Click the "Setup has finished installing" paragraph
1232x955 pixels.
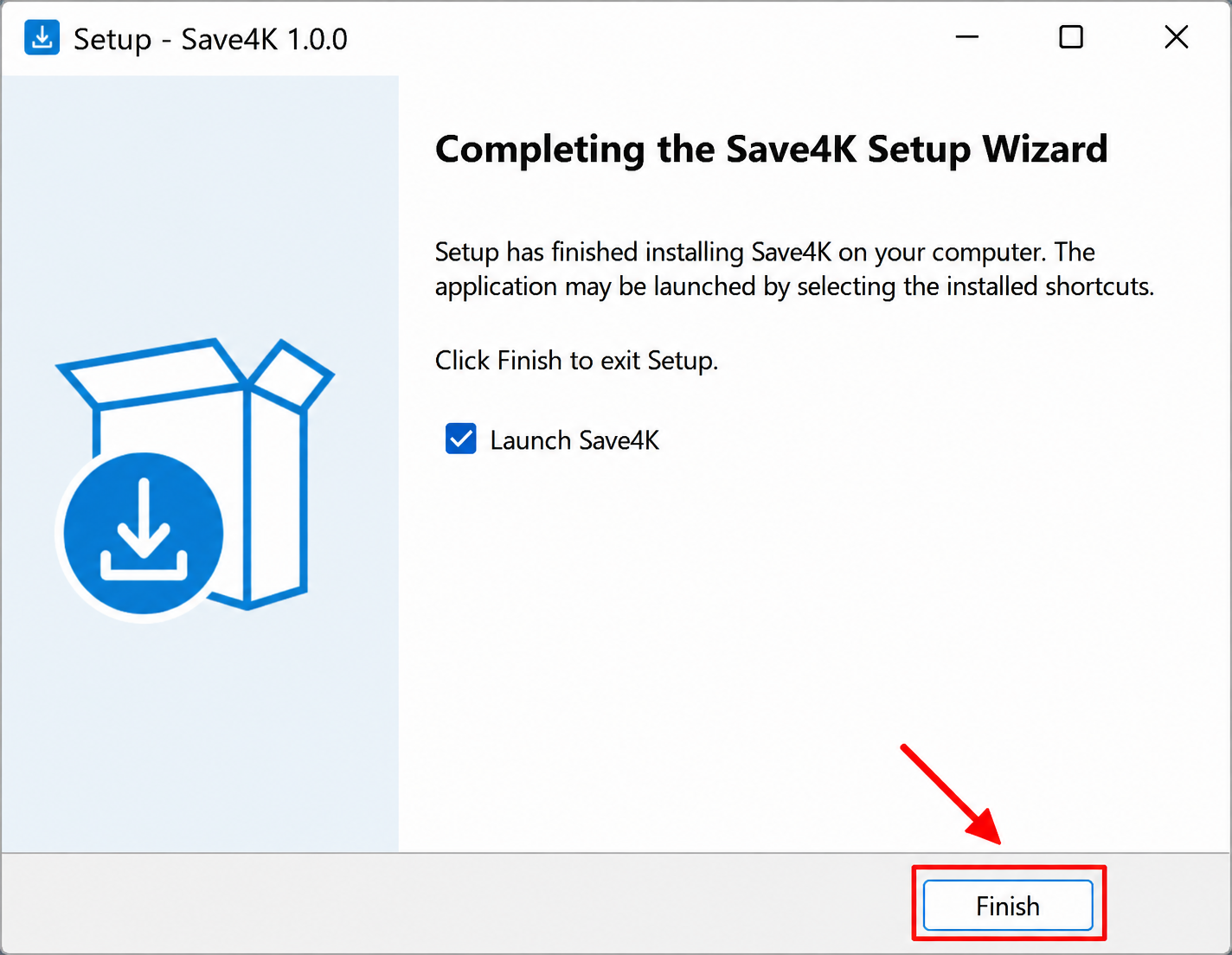click(x=794, y=269)
